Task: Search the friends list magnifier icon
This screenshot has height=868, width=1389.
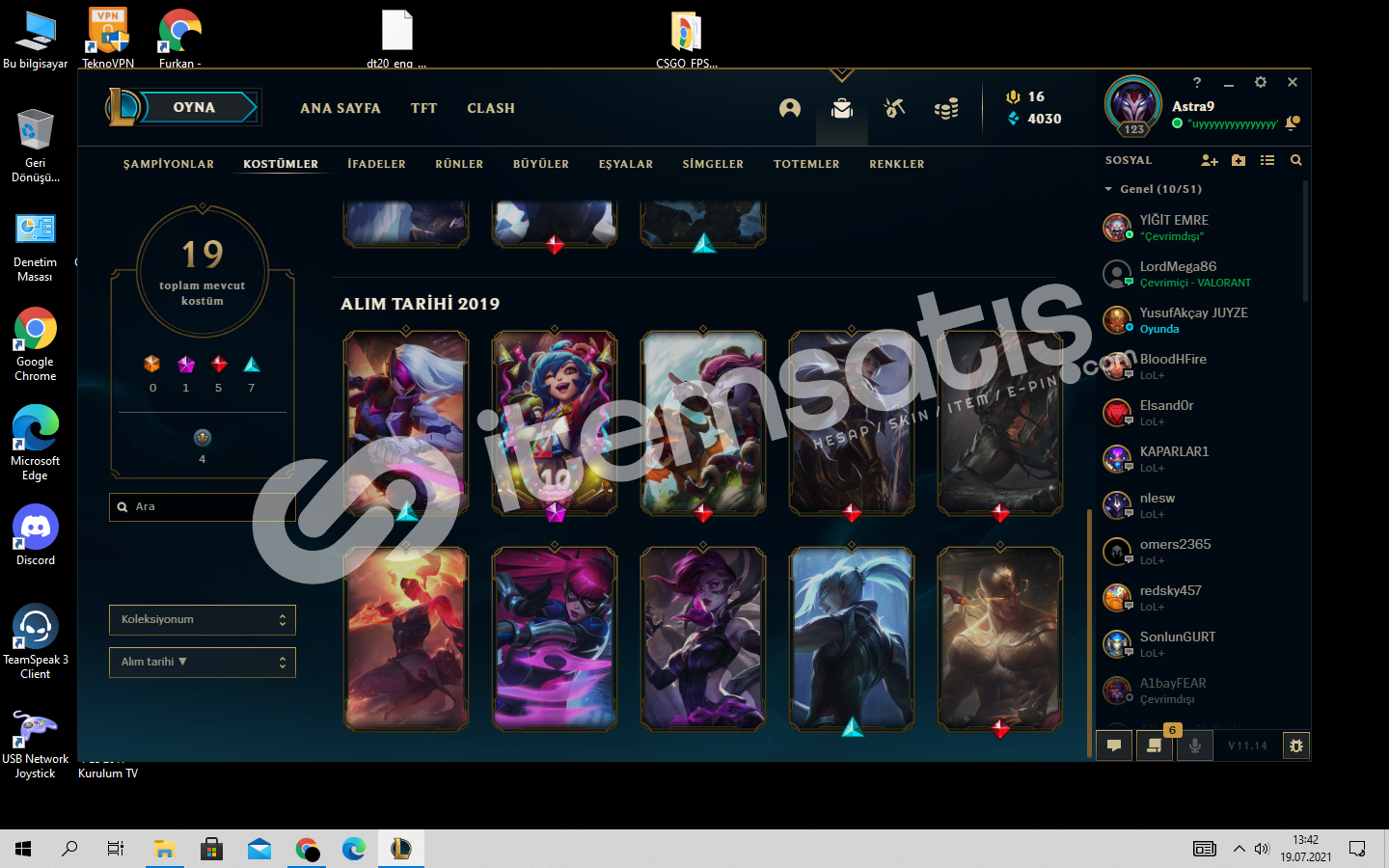Action: pos(1296,160)
